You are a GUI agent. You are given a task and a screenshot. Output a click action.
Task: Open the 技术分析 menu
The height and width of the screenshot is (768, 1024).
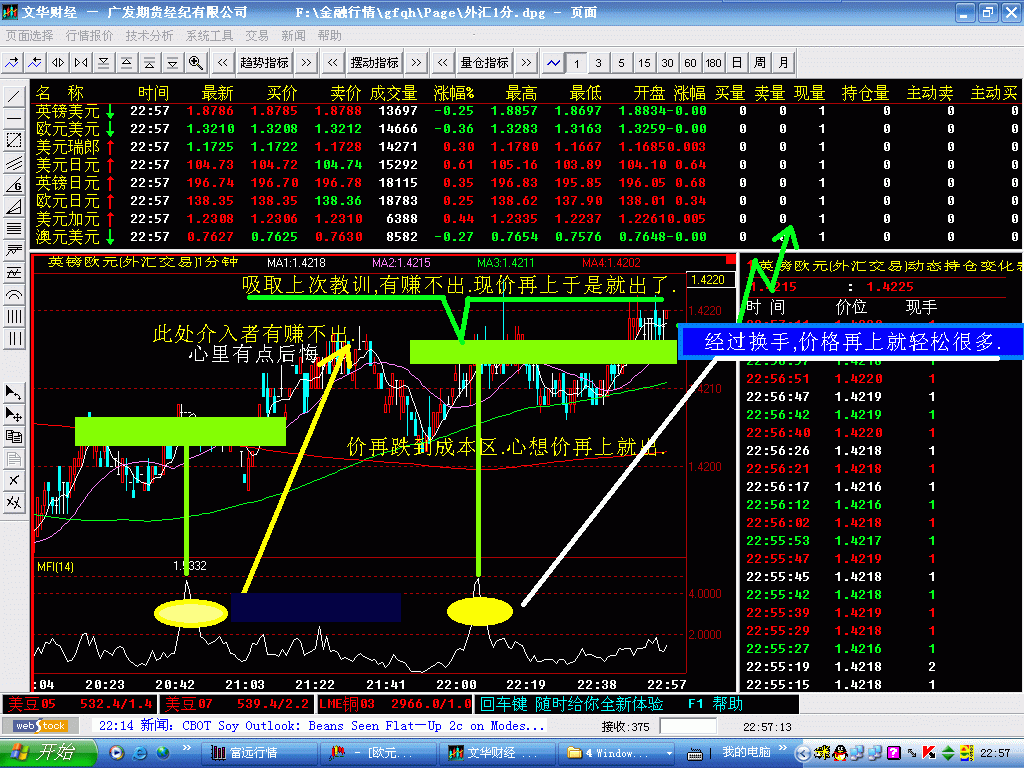pyautogui.click(x=150, y=35)
